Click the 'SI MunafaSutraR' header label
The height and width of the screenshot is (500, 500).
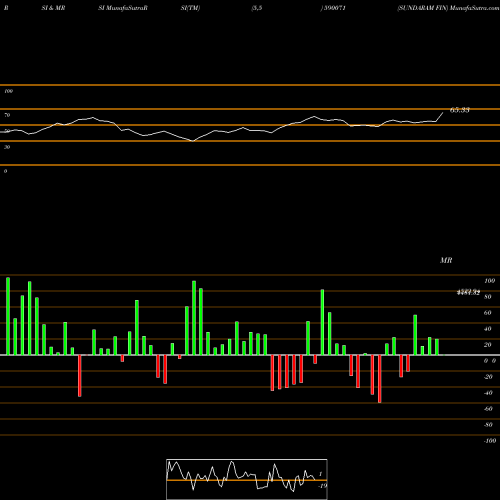pyautogui.click(x=123, y=8)
